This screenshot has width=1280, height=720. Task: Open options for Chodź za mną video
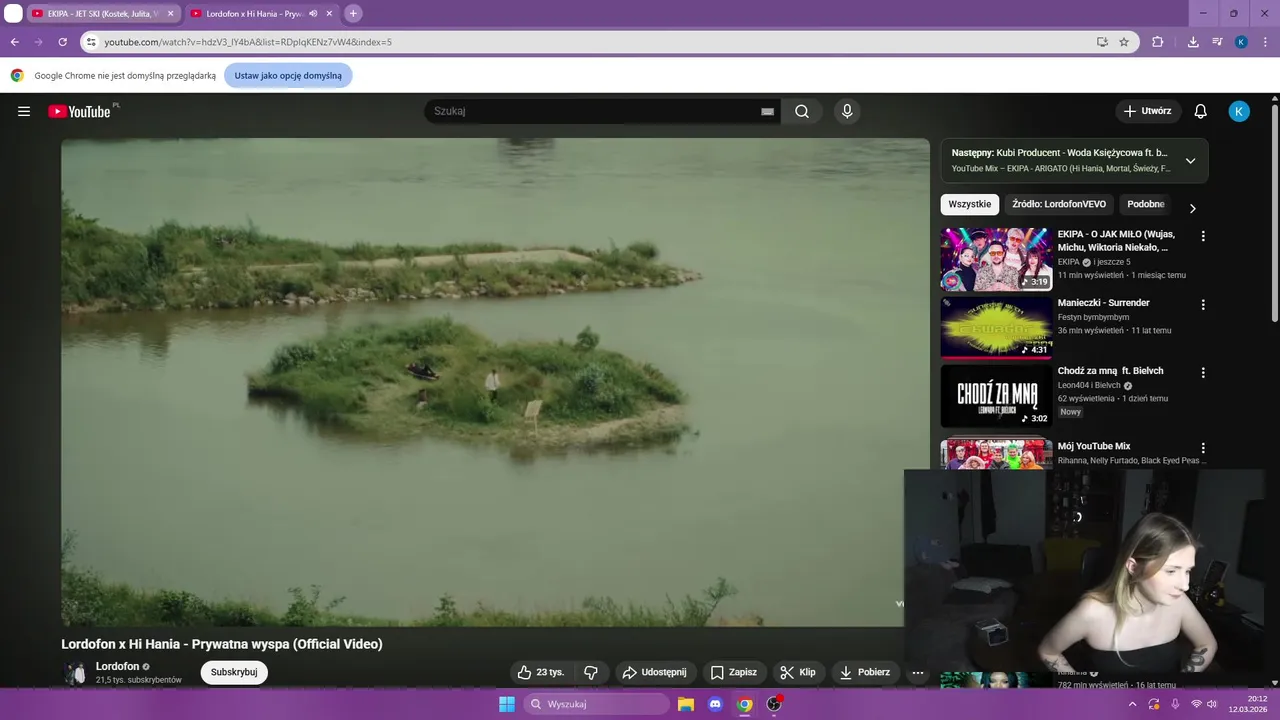pos(1203,372)
